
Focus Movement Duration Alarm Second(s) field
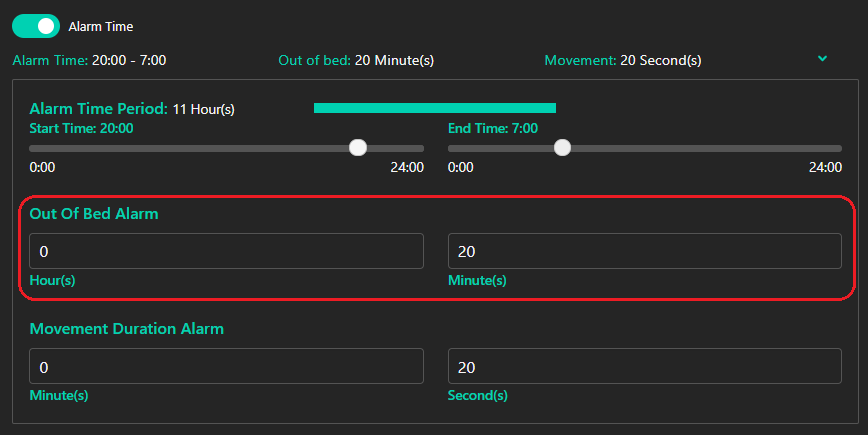coord(644,366)
